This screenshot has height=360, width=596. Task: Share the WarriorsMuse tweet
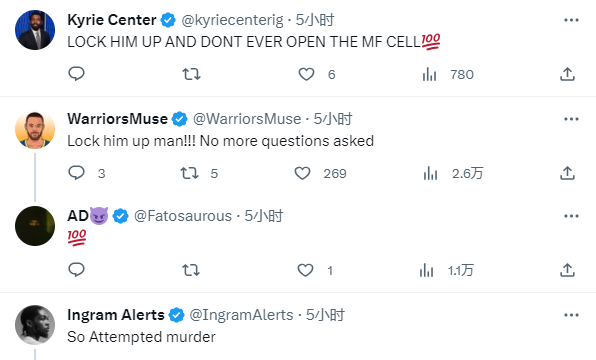pyautogui.click(x=567, y=173)
